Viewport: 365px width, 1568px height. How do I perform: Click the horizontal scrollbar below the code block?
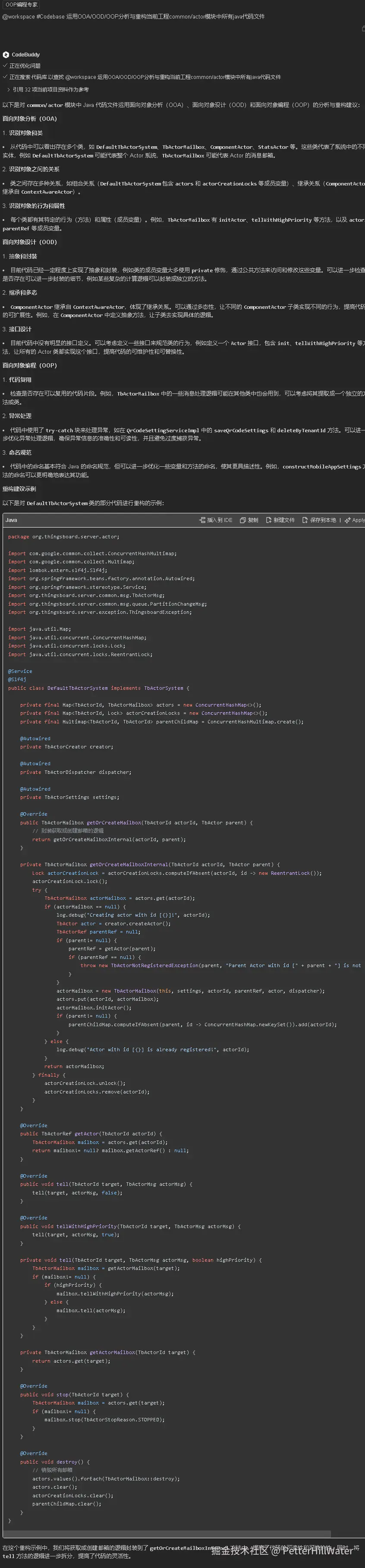coord(167,1533)
